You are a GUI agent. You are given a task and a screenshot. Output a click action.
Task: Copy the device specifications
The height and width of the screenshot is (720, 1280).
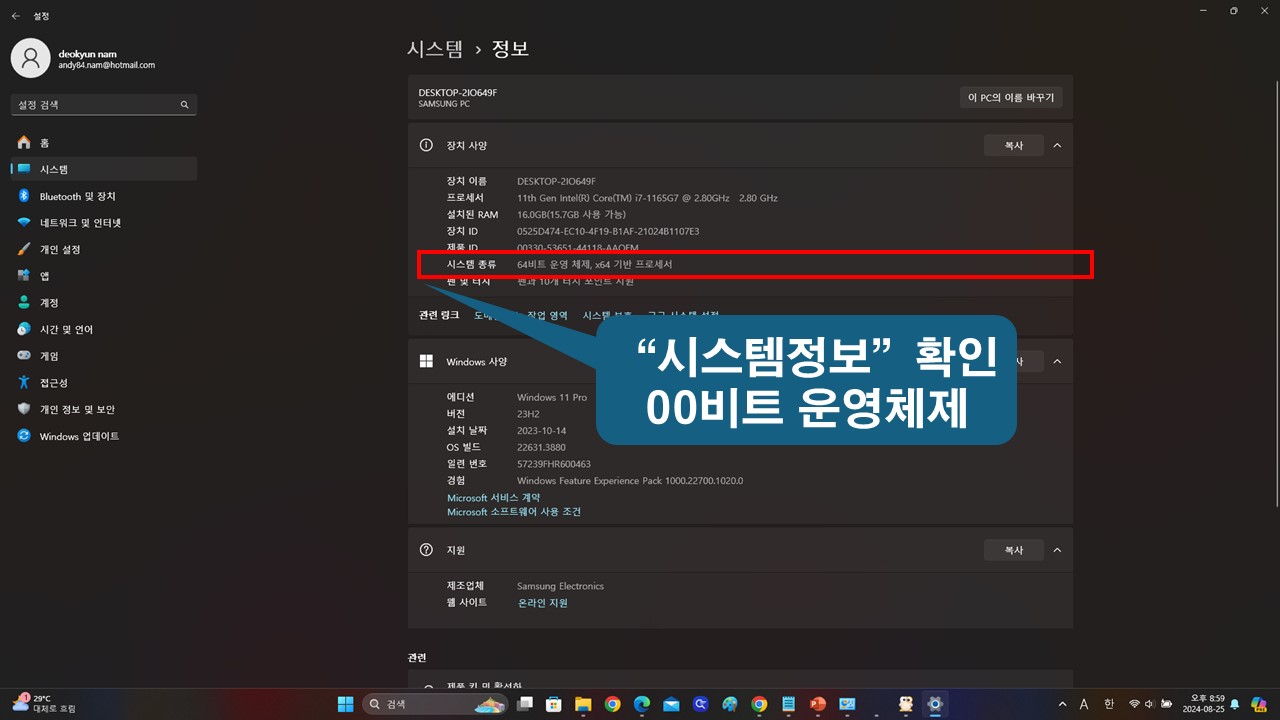click(1014, 146)
